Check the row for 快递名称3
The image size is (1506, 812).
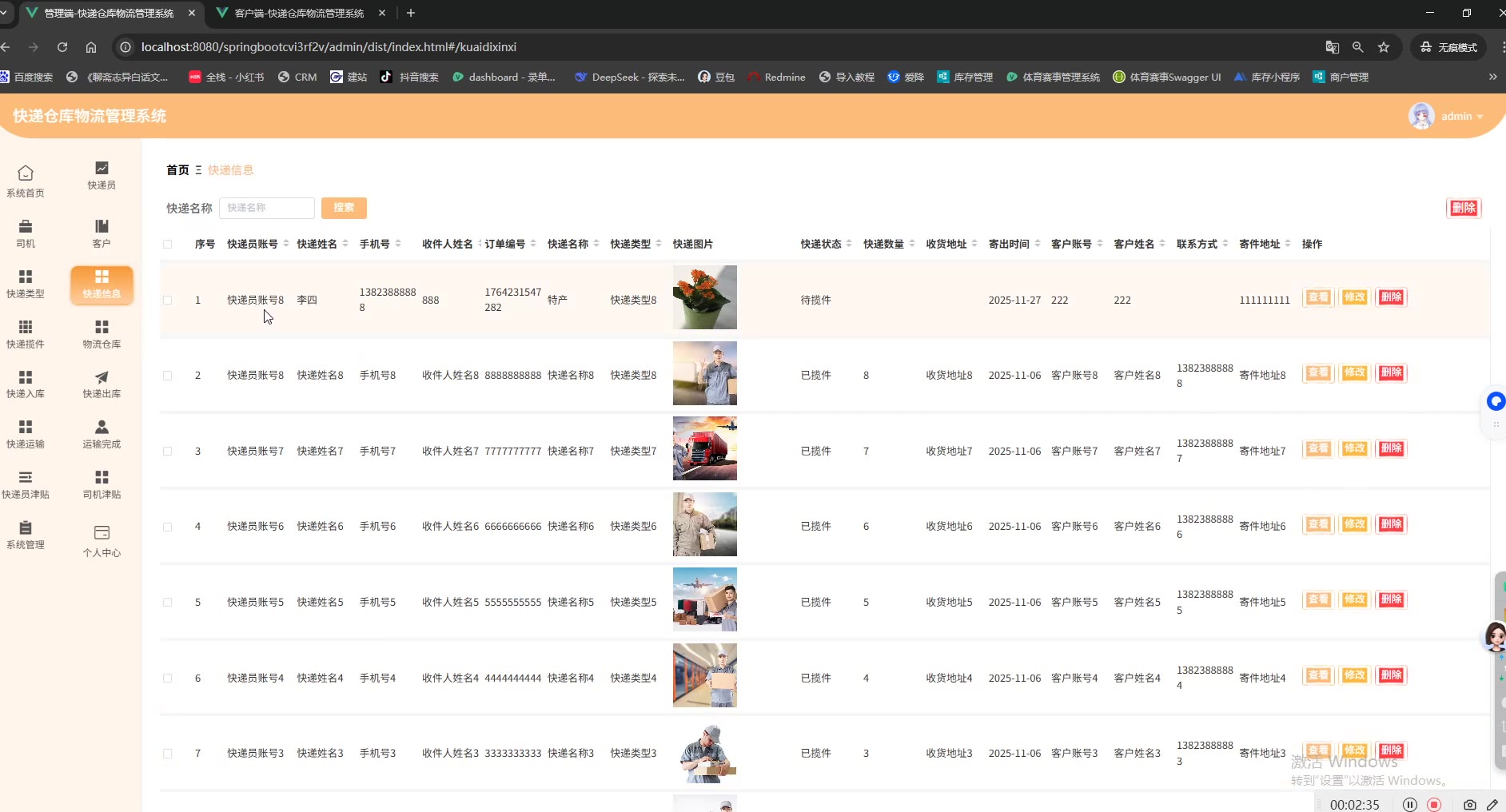click(x=167, y=754)
